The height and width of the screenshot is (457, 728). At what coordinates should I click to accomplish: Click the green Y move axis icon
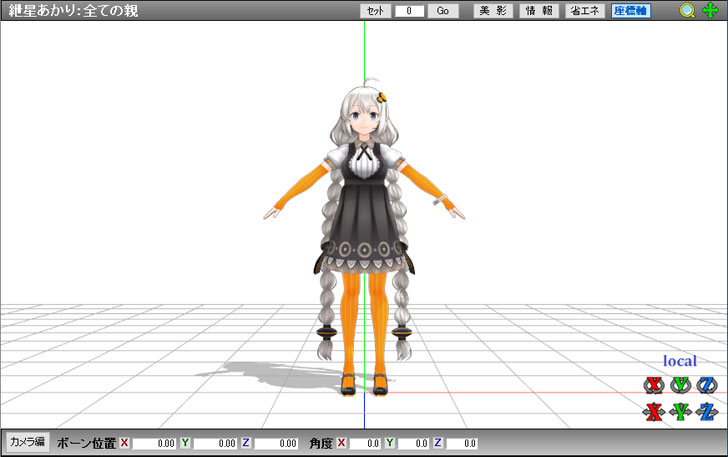[x=681, y=411]
